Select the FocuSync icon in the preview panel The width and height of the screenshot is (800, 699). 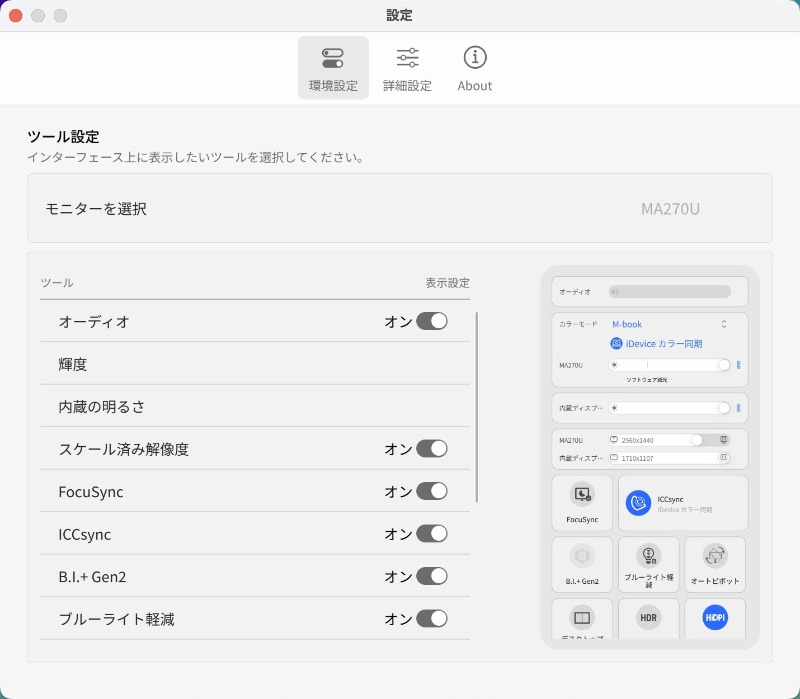581,502
